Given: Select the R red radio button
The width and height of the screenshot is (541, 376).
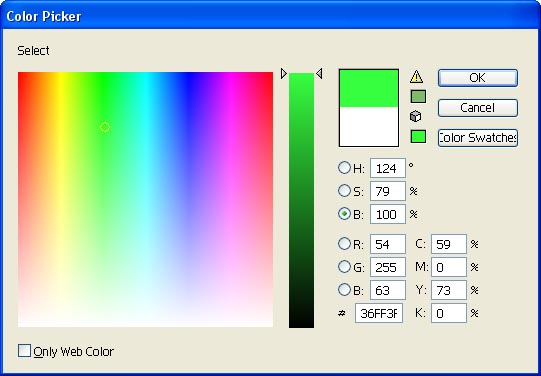Looking at the screenshot, I should (x=344, y=244).
